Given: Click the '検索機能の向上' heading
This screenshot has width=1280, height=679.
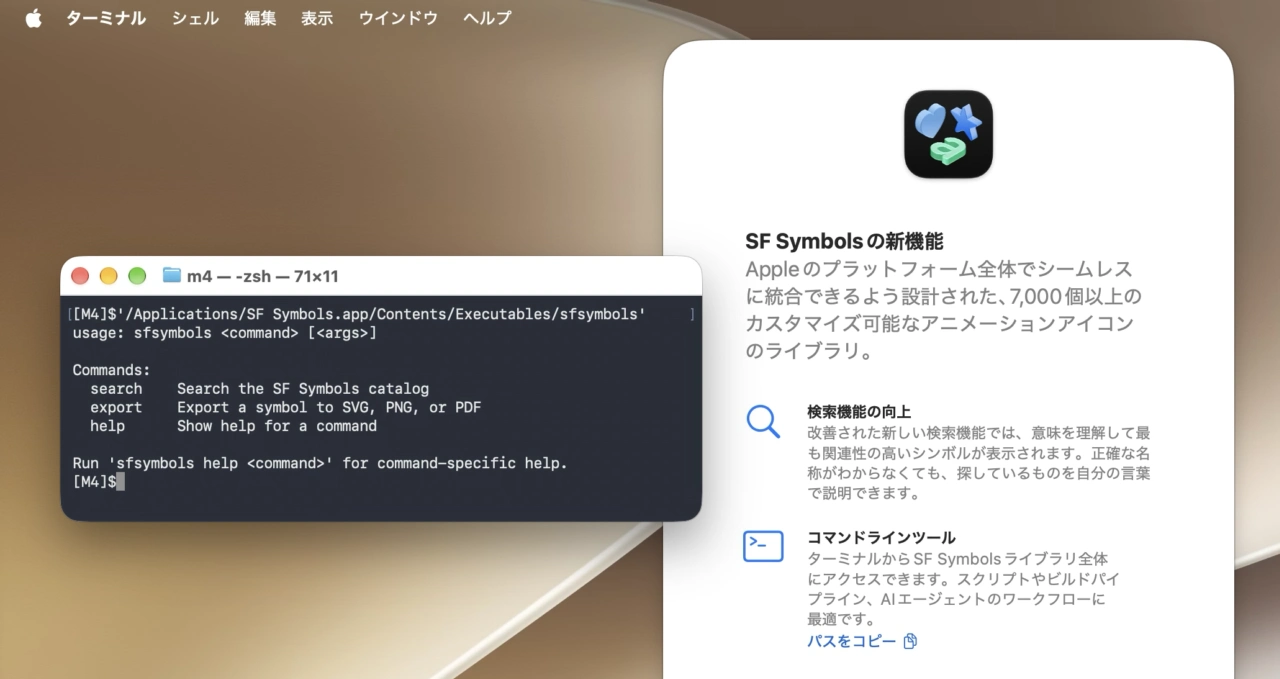Looking at the screenshot, I should click(x=859, y=411).
